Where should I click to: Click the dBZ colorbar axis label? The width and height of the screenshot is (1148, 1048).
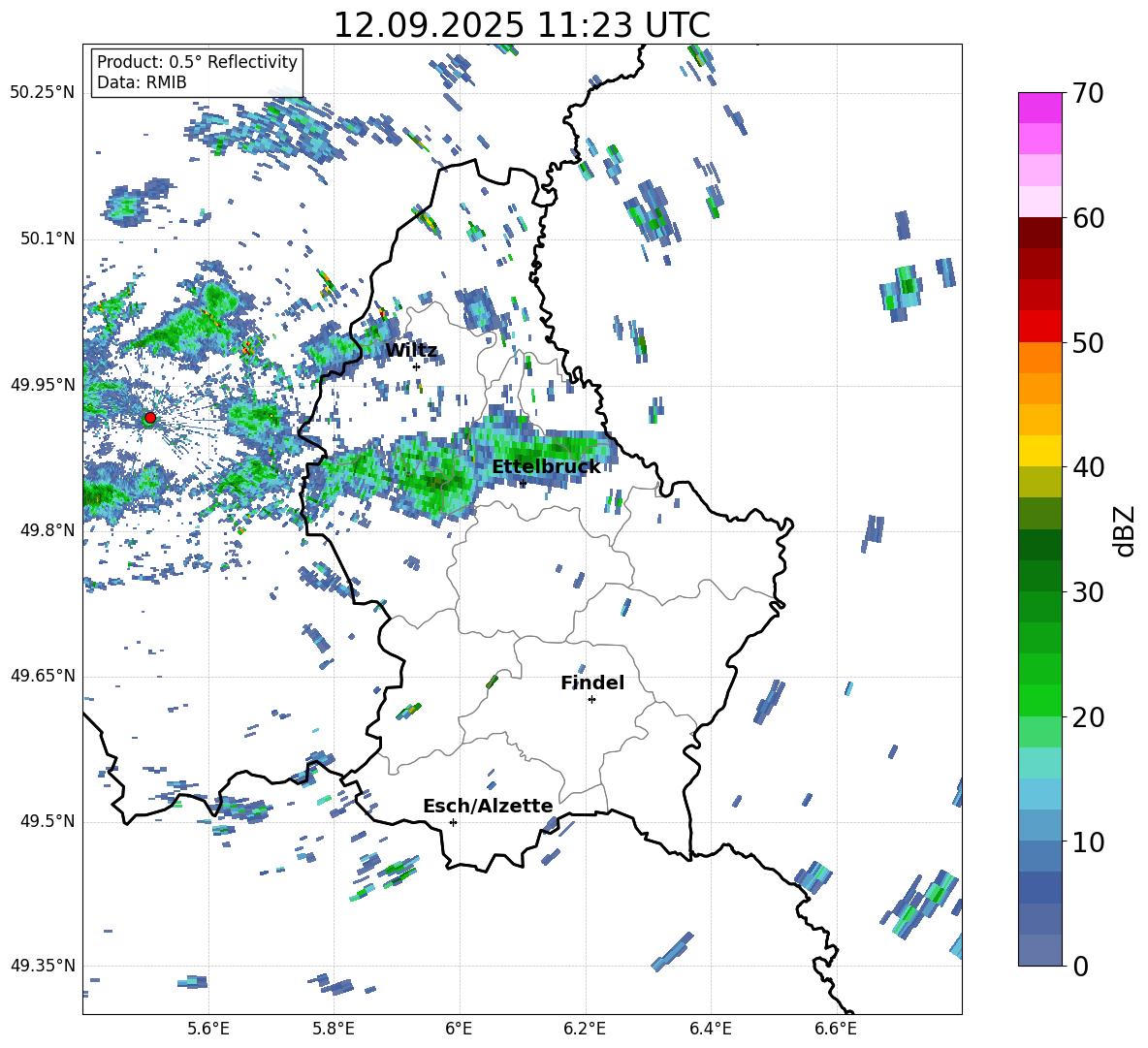coord(1126,530)
